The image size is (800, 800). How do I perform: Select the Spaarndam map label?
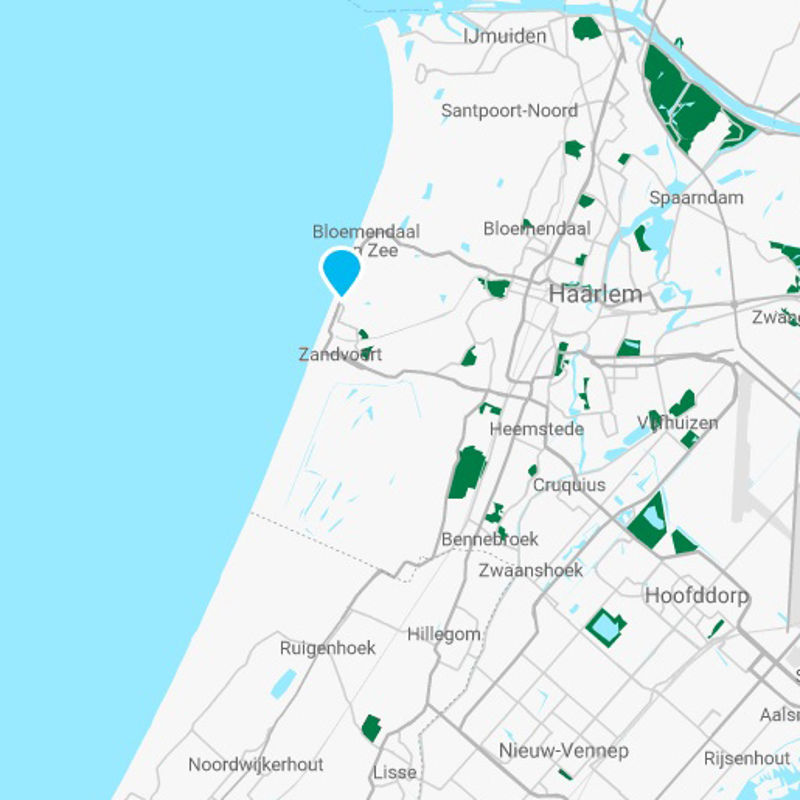696,197
